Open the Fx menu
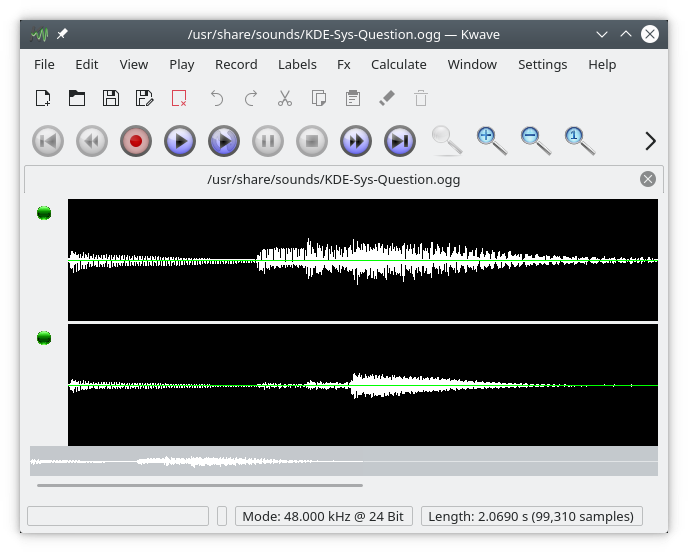Viewport: 688px width, 553px height. tap(343, 64)
